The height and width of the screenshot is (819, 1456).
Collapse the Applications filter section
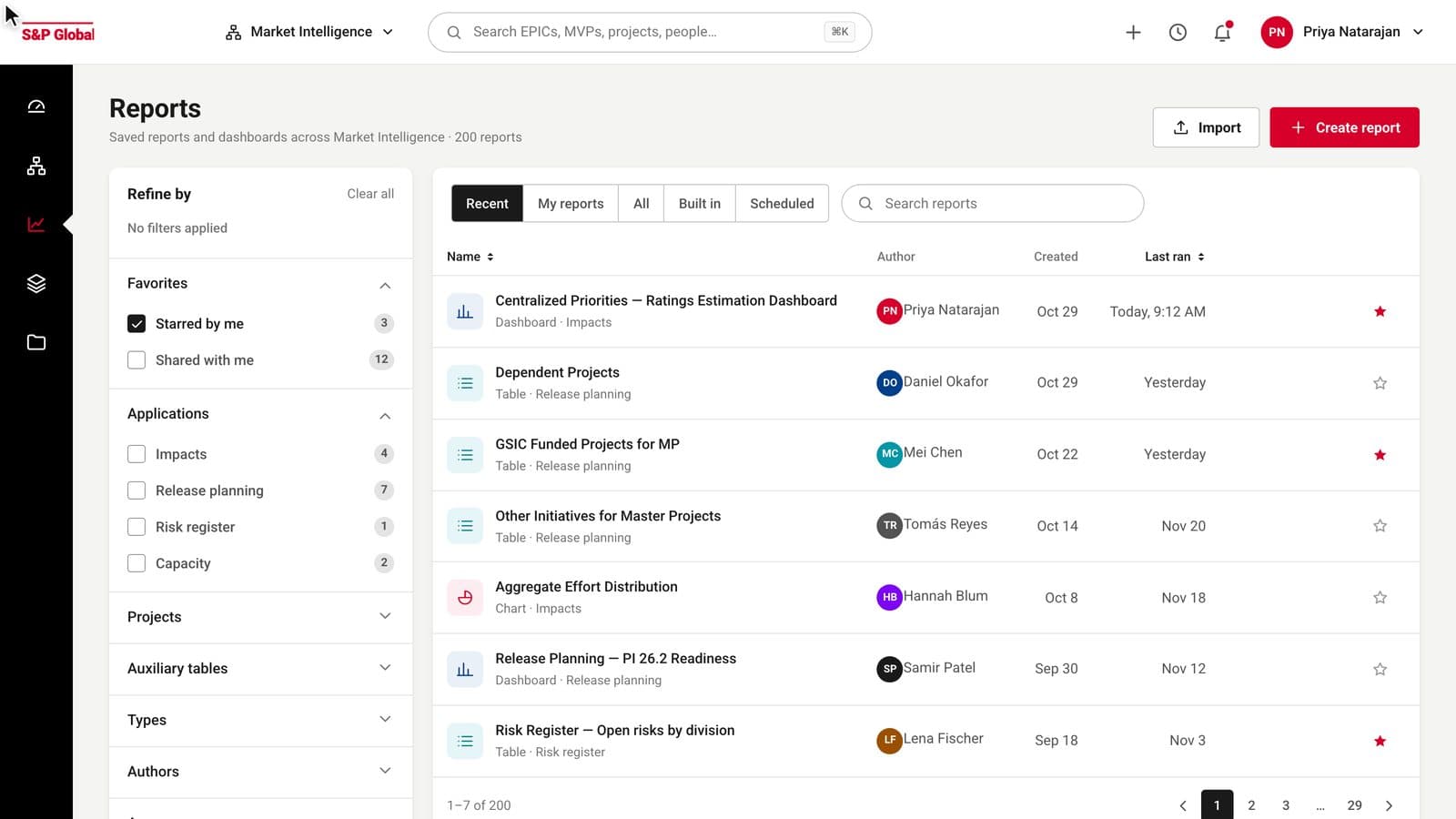385,415
